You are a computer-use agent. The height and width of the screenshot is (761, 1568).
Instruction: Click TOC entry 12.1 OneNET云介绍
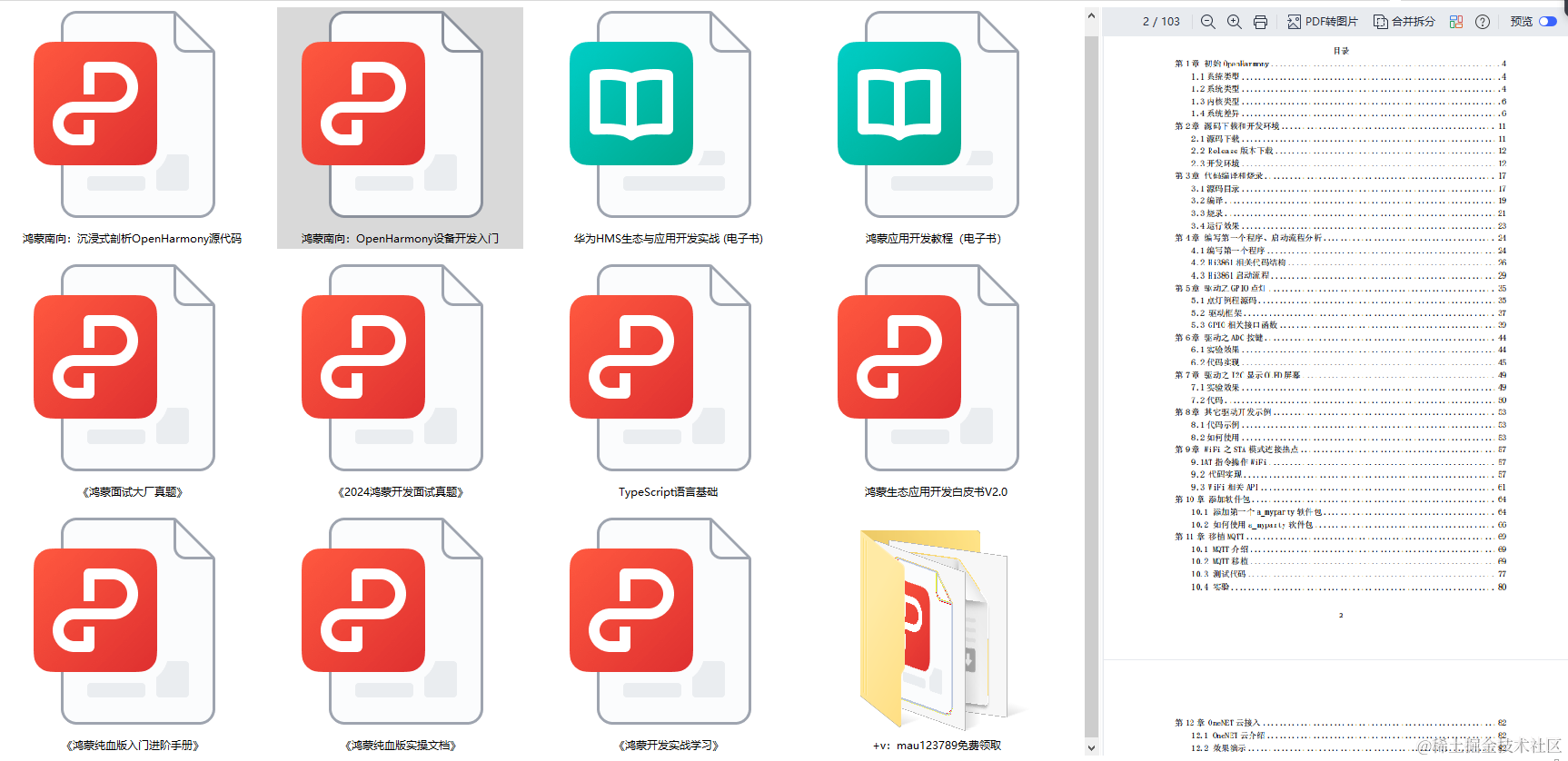(1348, 736)
